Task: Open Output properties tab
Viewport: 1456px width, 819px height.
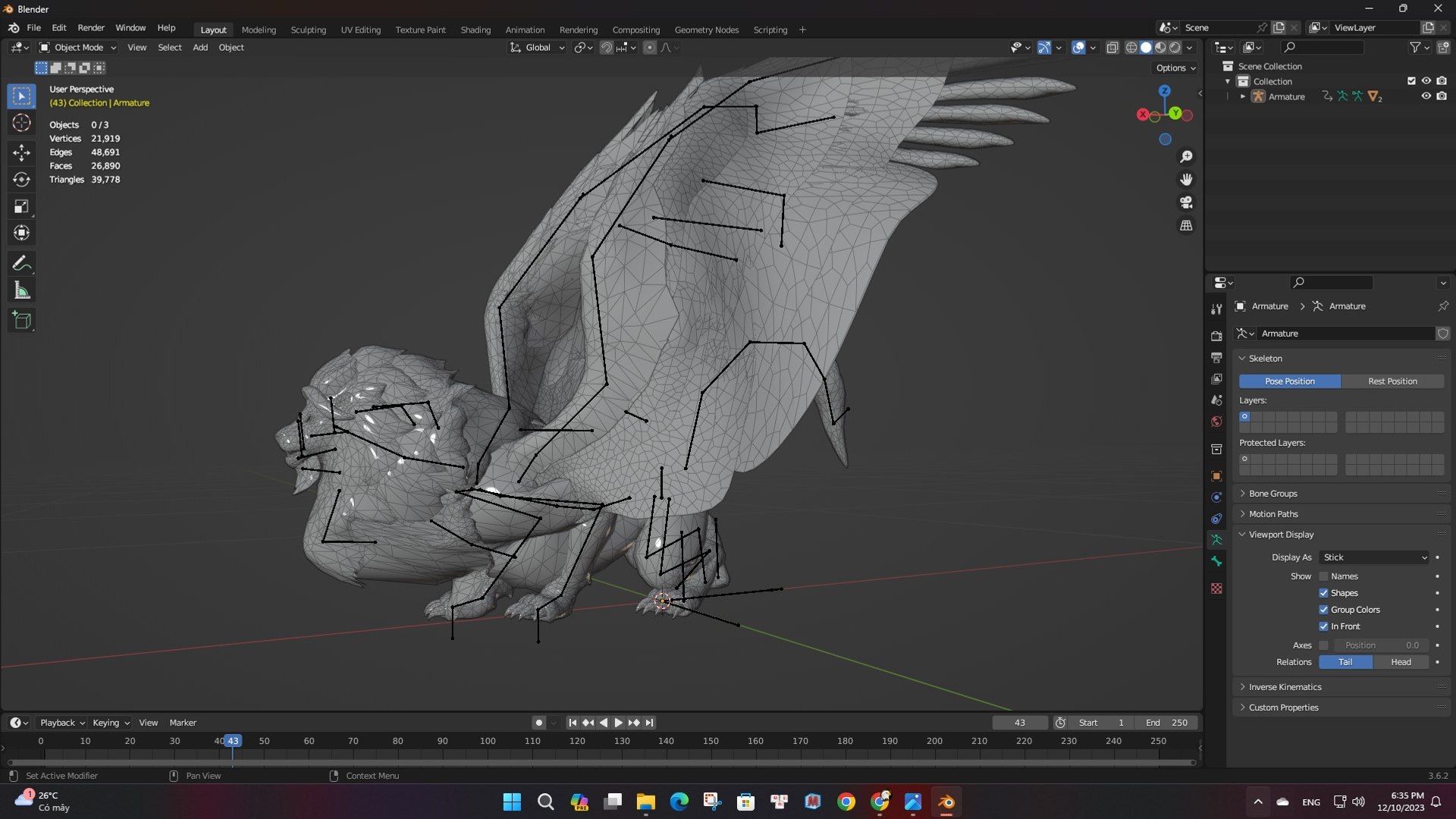Action: click(x=1216, y=357)
